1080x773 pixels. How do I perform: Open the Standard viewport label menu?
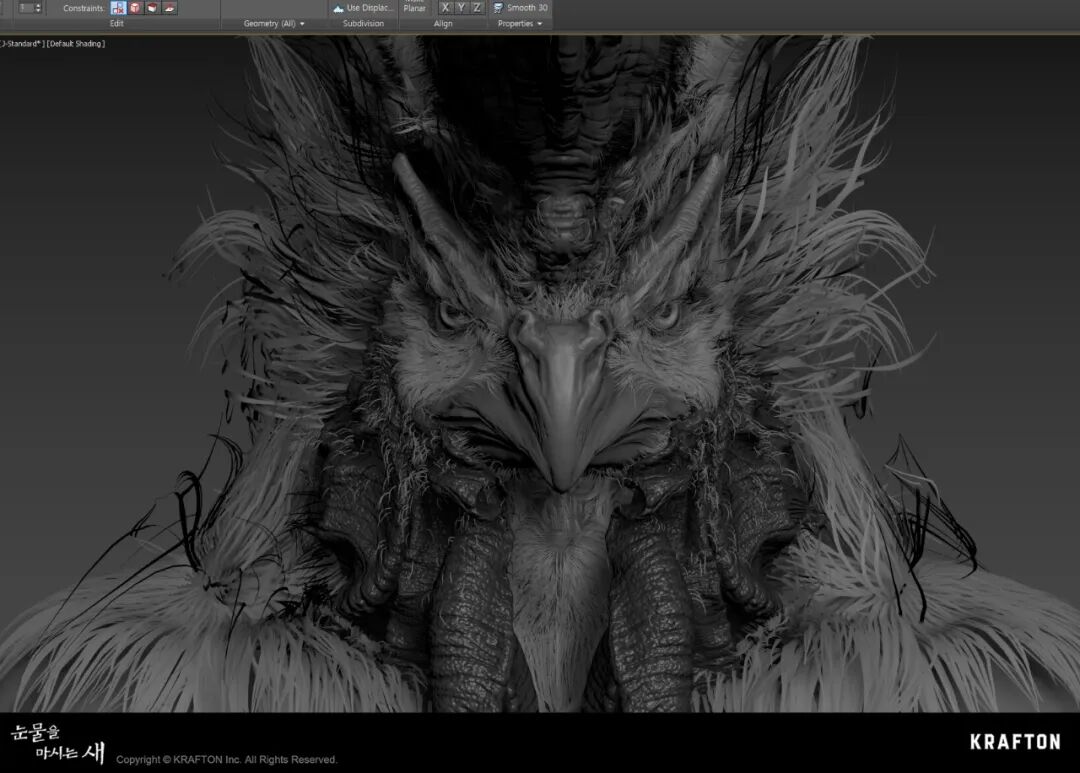(x=22, y=43)
